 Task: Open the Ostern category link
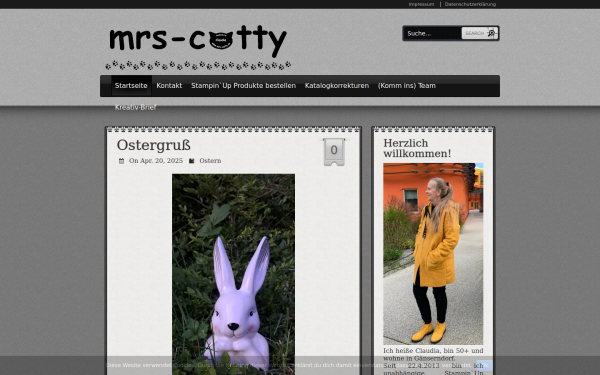[x=210, y=161]
